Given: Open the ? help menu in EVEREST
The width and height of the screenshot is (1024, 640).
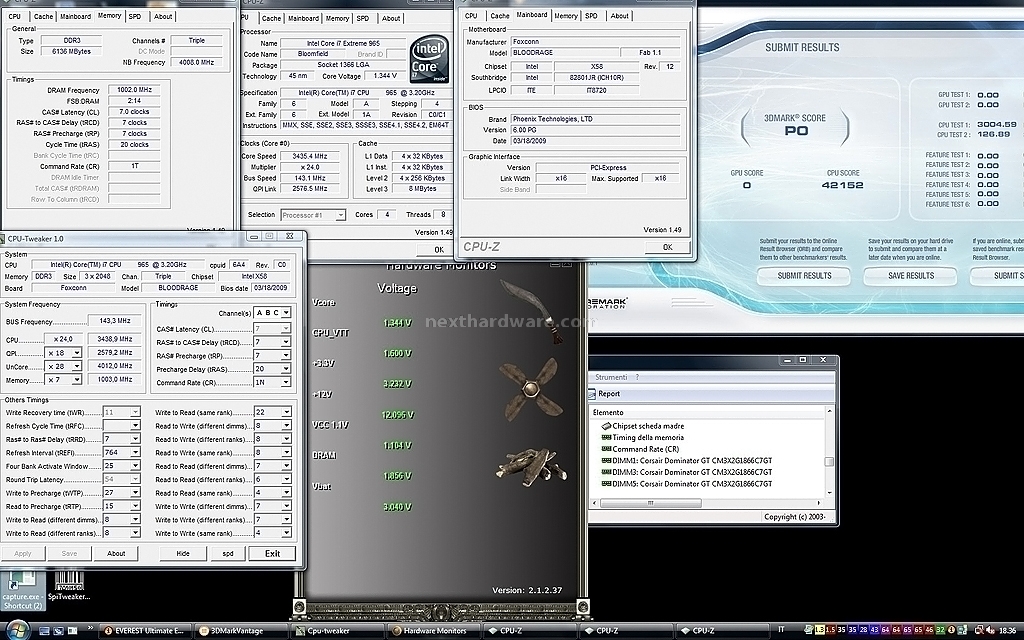Looking at the screenshot, I should (637, 377).
